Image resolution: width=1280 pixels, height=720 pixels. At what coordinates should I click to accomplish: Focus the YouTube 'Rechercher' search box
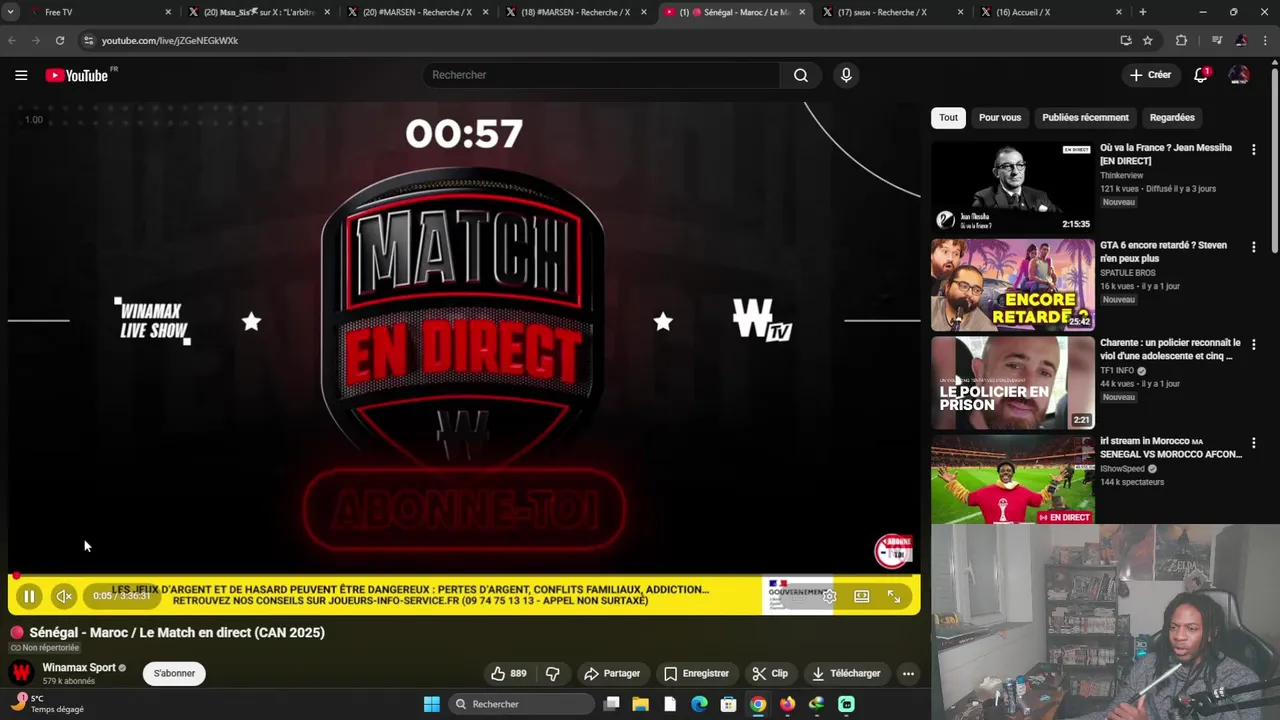coord(600,75)
